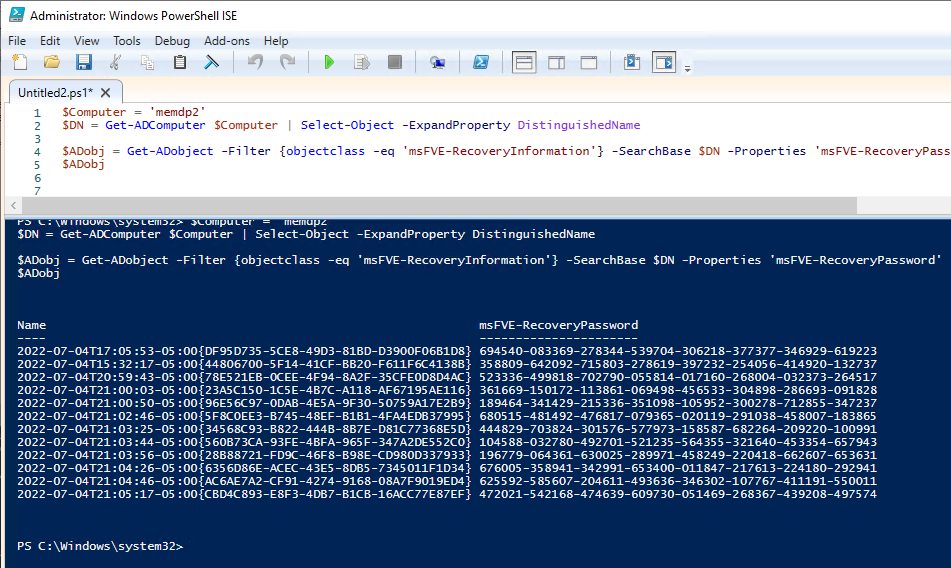Click recovery password starting 196779-064361
The image size is (951, 568).
[678, 455]
